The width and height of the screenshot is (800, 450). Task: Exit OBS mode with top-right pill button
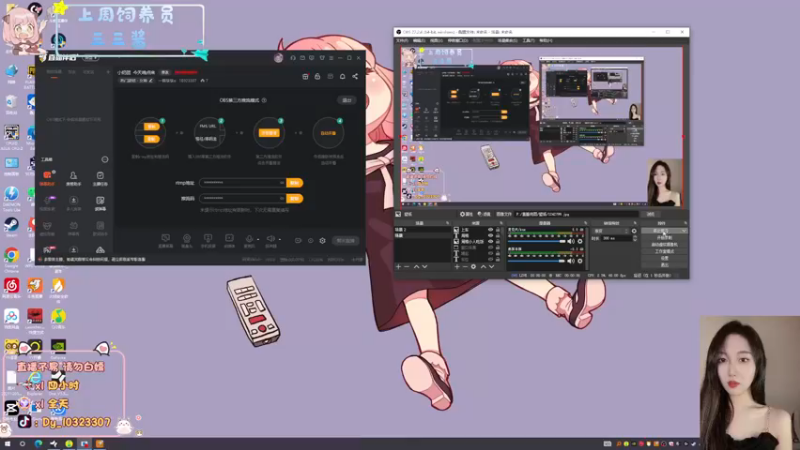(347, 100)
